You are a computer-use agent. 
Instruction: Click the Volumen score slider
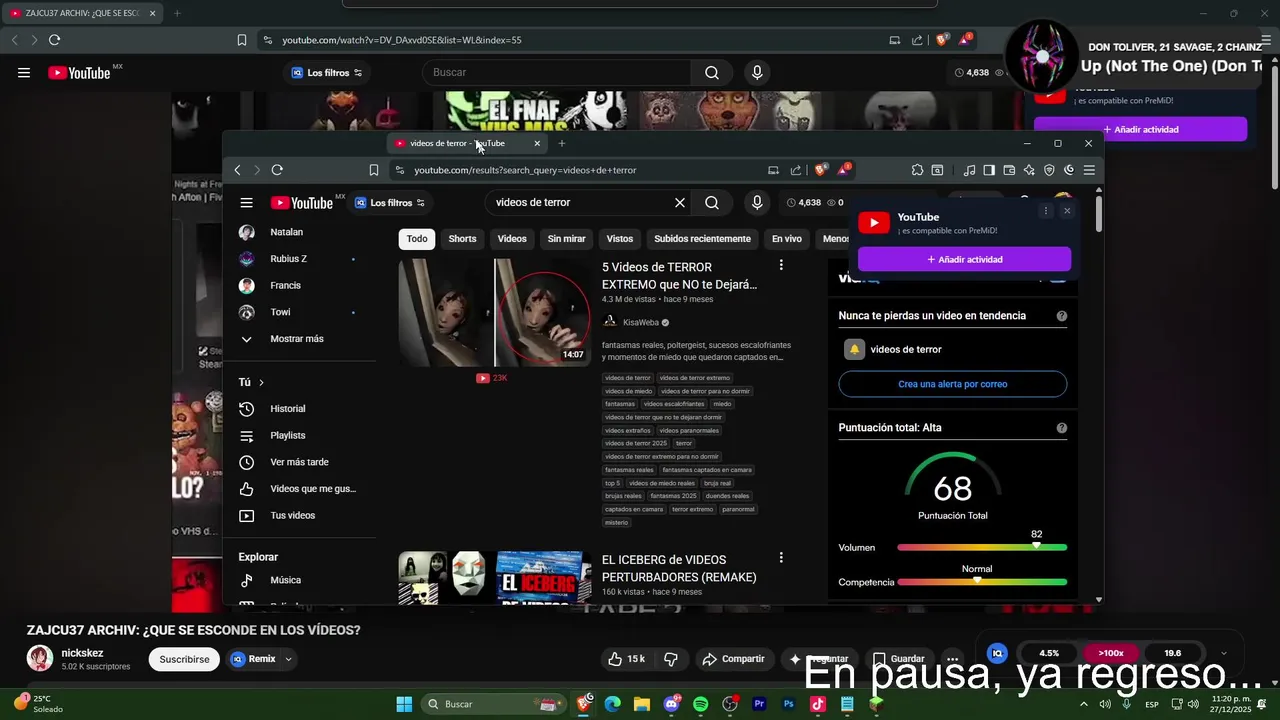pyautogui.click(x=982, y=547)
